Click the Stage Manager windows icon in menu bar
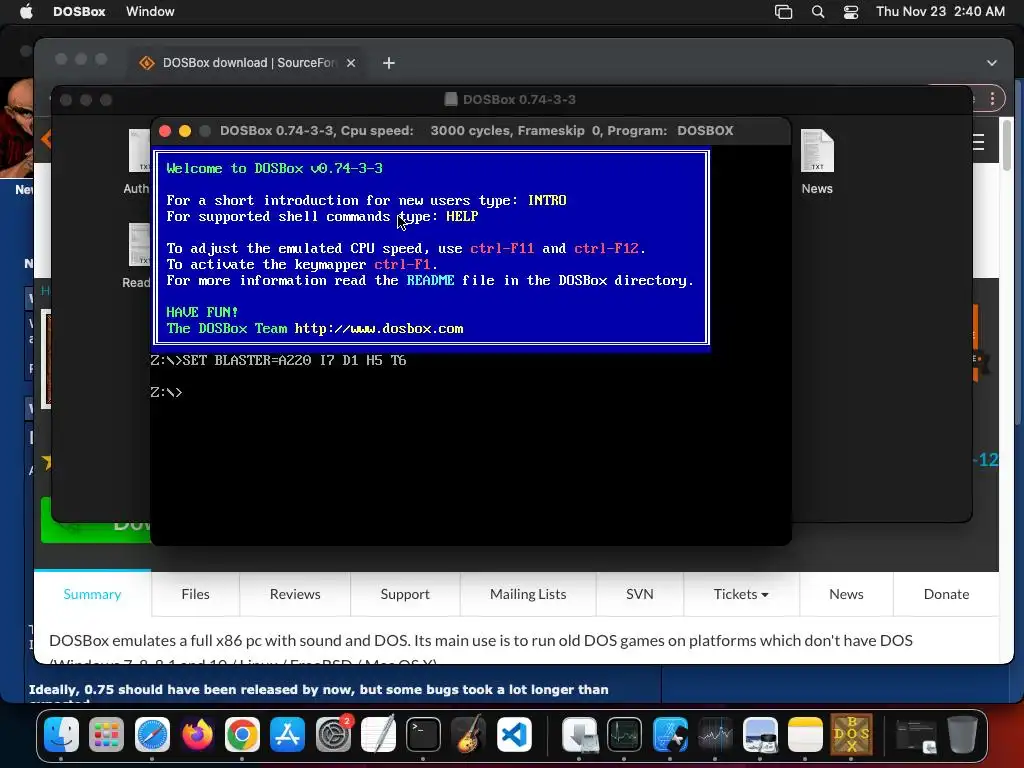Image resolution: width=1024 pixels, height=768 pixels. (783, 11)
